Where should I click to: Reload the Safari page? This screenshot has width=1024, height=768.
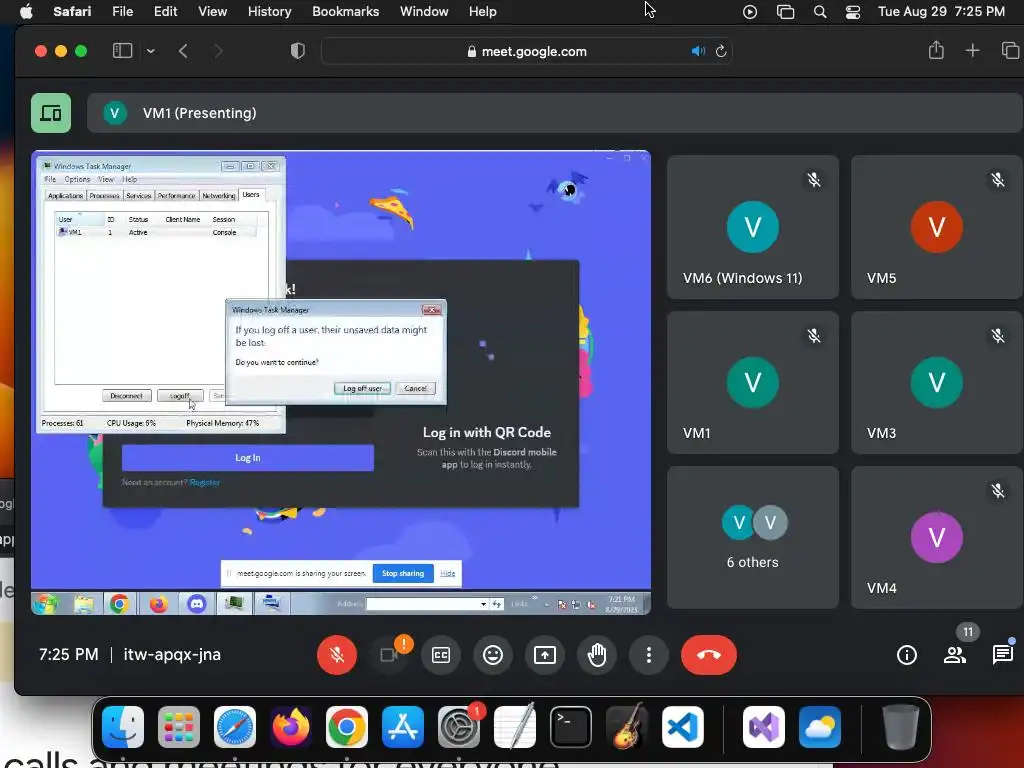[x=721, y=51]
